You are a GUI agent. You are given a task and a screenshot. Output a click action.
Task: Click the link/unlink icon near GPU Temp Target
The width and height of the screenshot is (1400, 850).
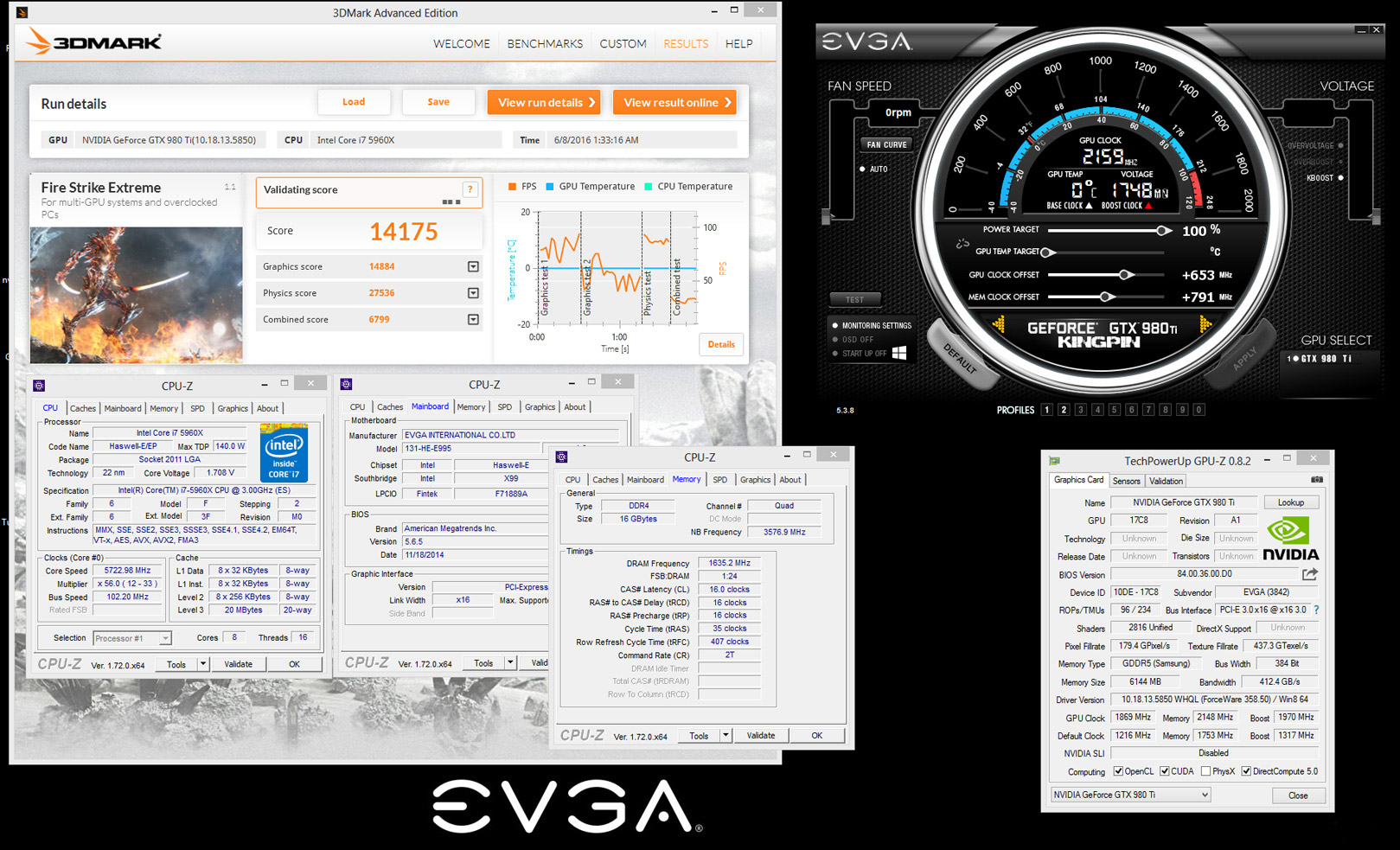coord(962,243)
